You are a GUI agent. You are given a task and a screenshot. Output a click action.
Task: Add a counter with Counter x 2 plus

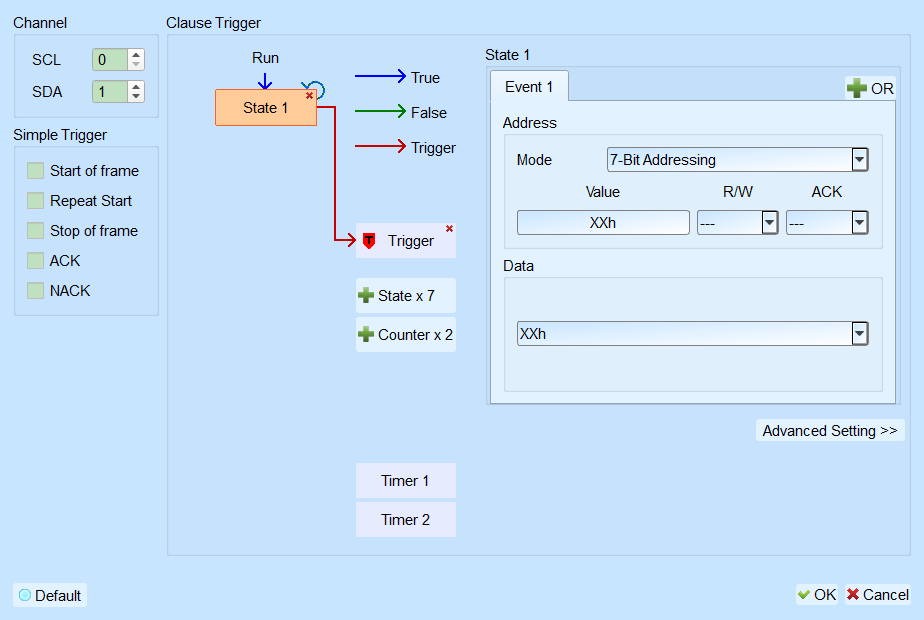coord(366,334)
